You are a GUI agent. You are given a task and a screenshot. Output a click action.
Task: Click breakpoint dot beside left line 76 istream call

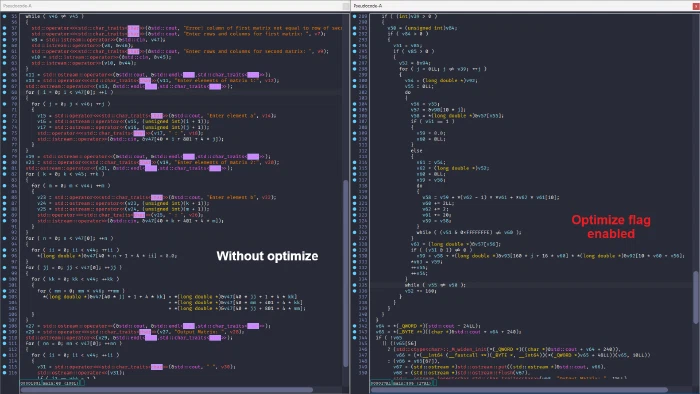(x=4, y=139)
